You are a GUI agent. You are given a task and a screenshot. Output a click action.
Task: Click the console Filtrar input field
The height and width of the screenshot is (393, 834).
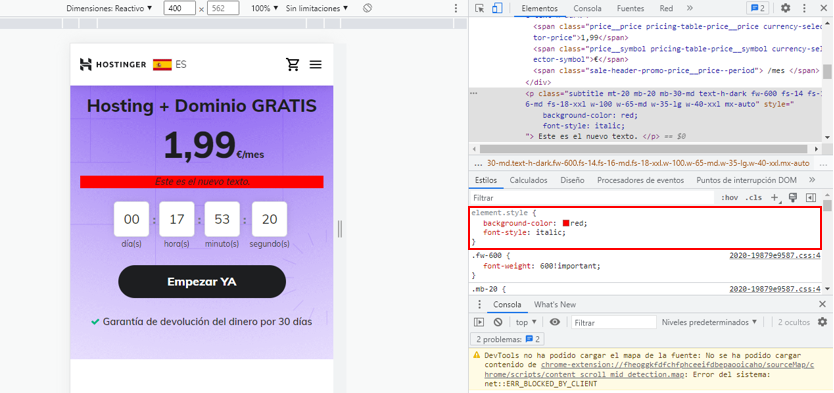click(x=614, y=323)
